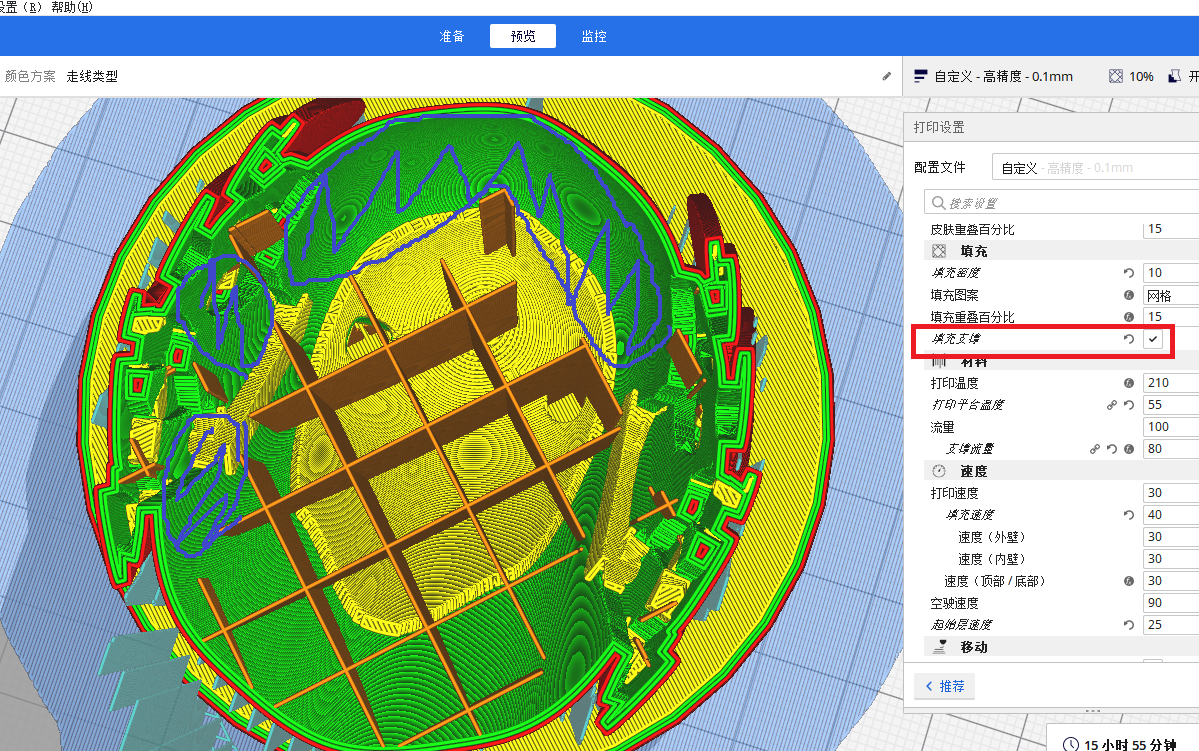Switch to the 准备 tab
Viewport: 1199px width, 751px height.
pyautogui.click(x=452, y=36)
